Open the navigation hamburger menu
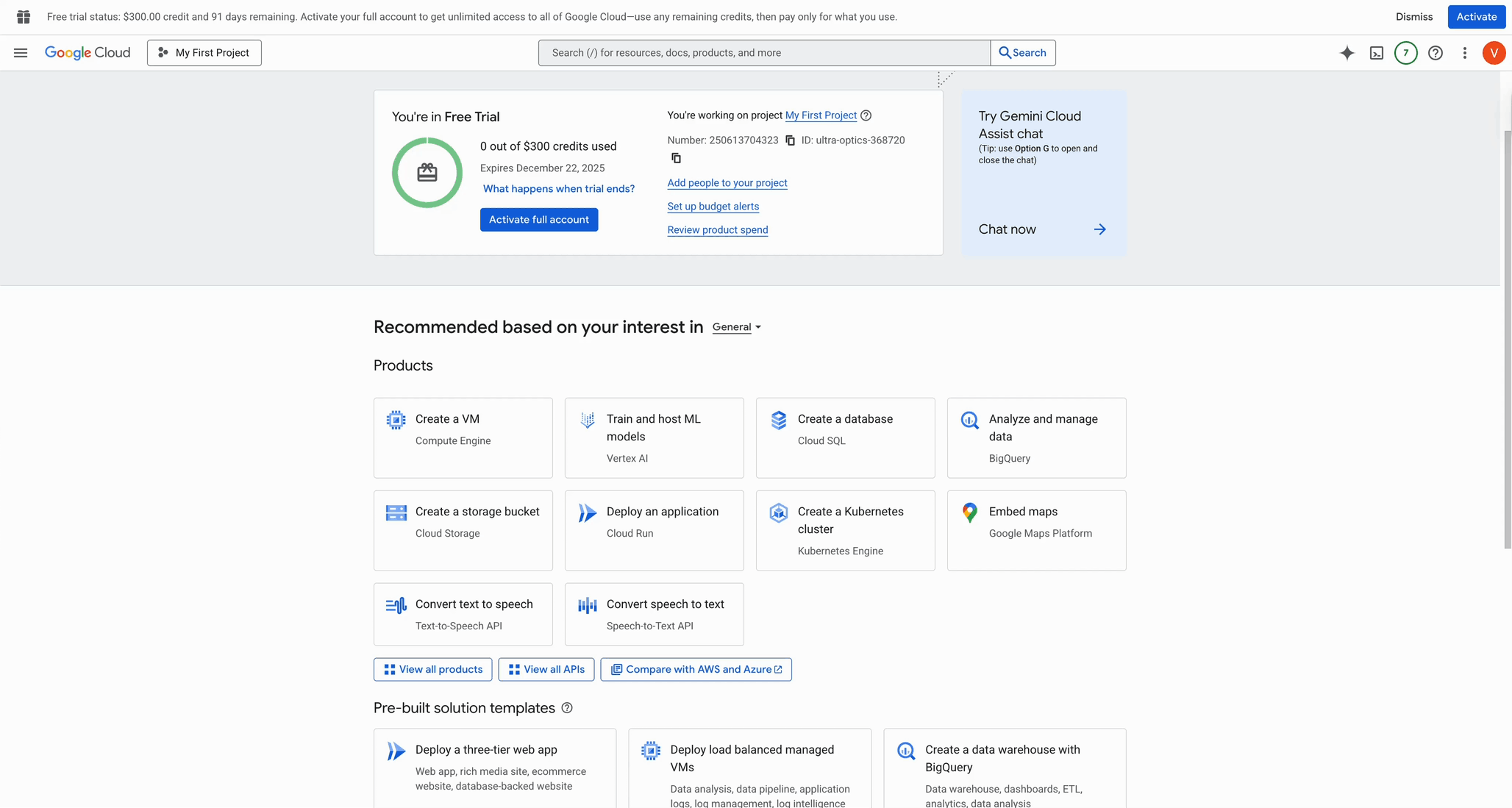Viewport: 1512px width, 808px height. (20, 52)
